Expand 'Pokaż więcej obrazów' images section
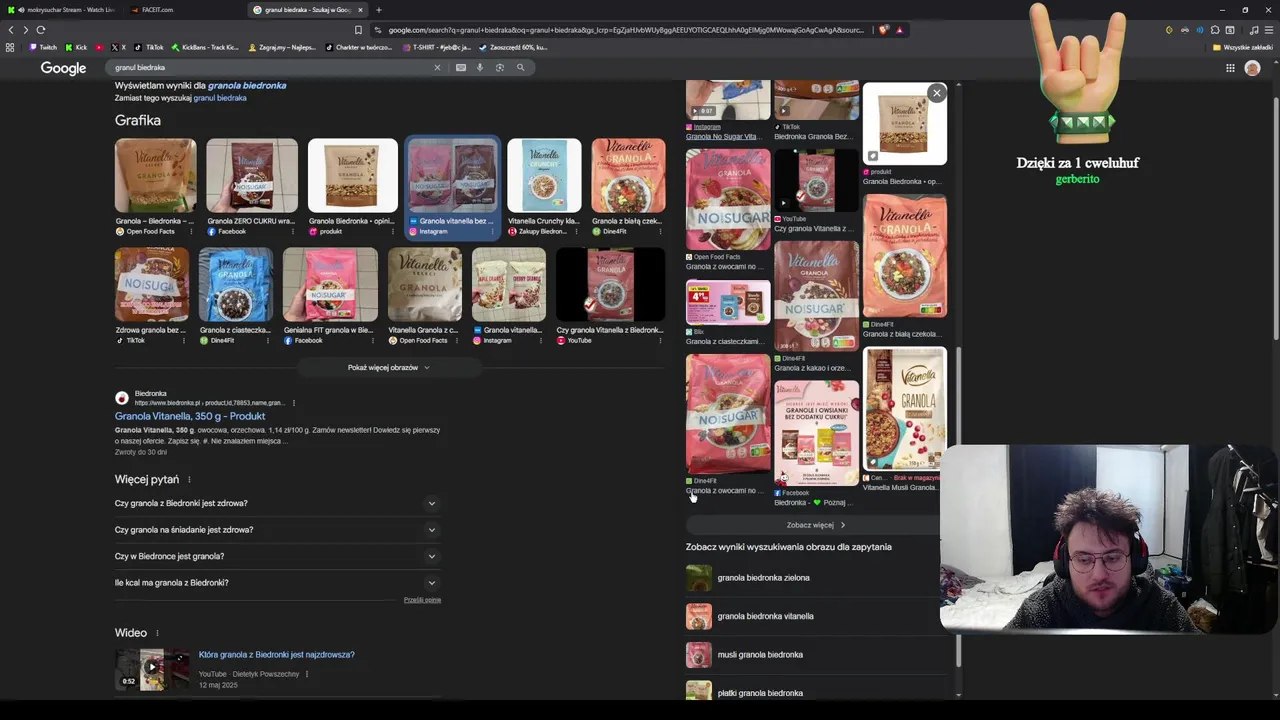The width and height of the screenshot is (1280, 720). pos(389,368)
